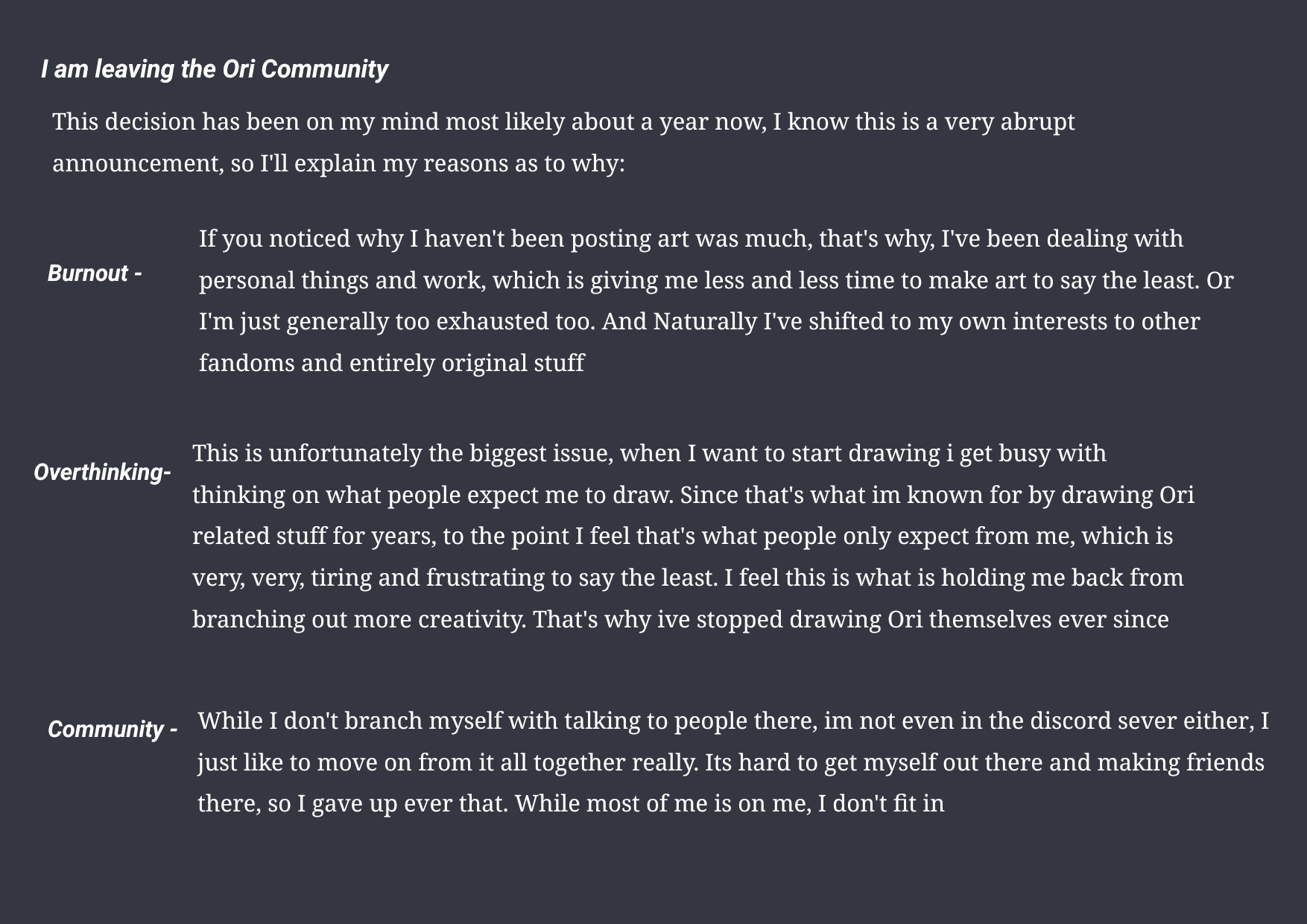
Task: Click 'branching out more creativity' line
Action: point(680,619)
